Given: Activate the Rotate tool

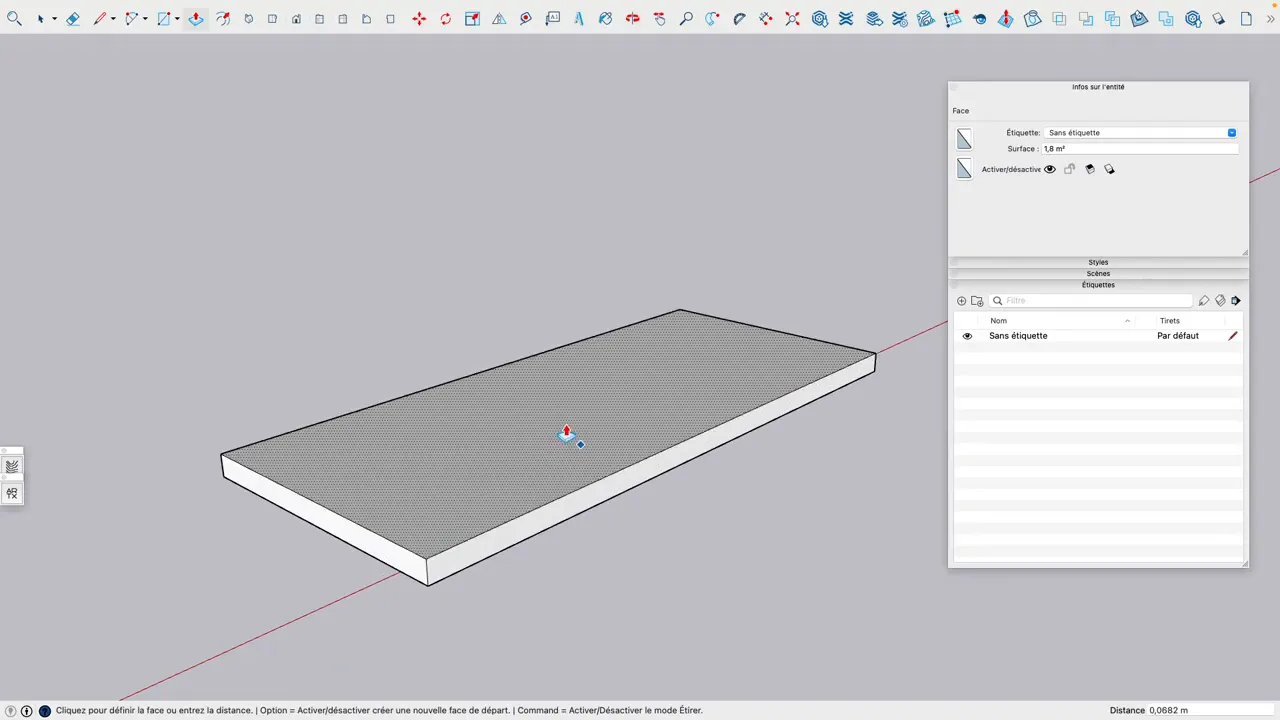Looking at the screenshot, I should click(445, 18).
